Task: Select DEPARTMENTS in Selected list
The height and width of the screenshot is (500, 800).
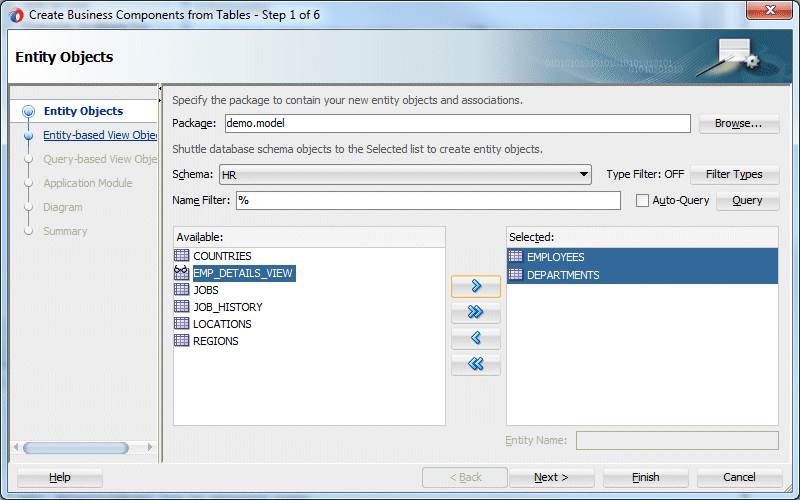Action: (642, 275)
